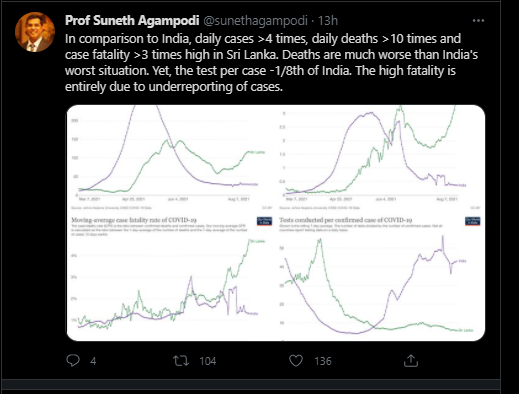519x394 pixels.
Task: Click the tweet text about India comparison
Action: (271, 62)
